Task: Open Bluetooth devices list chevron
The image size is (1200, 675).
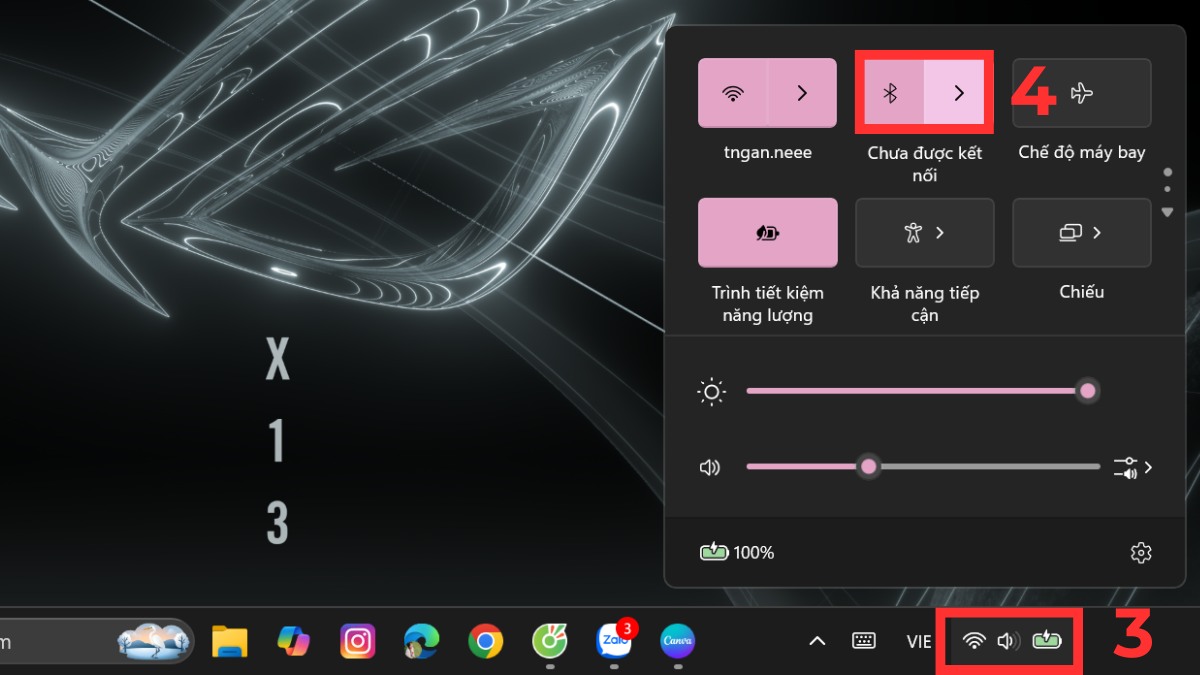Action: click(958, 93)
